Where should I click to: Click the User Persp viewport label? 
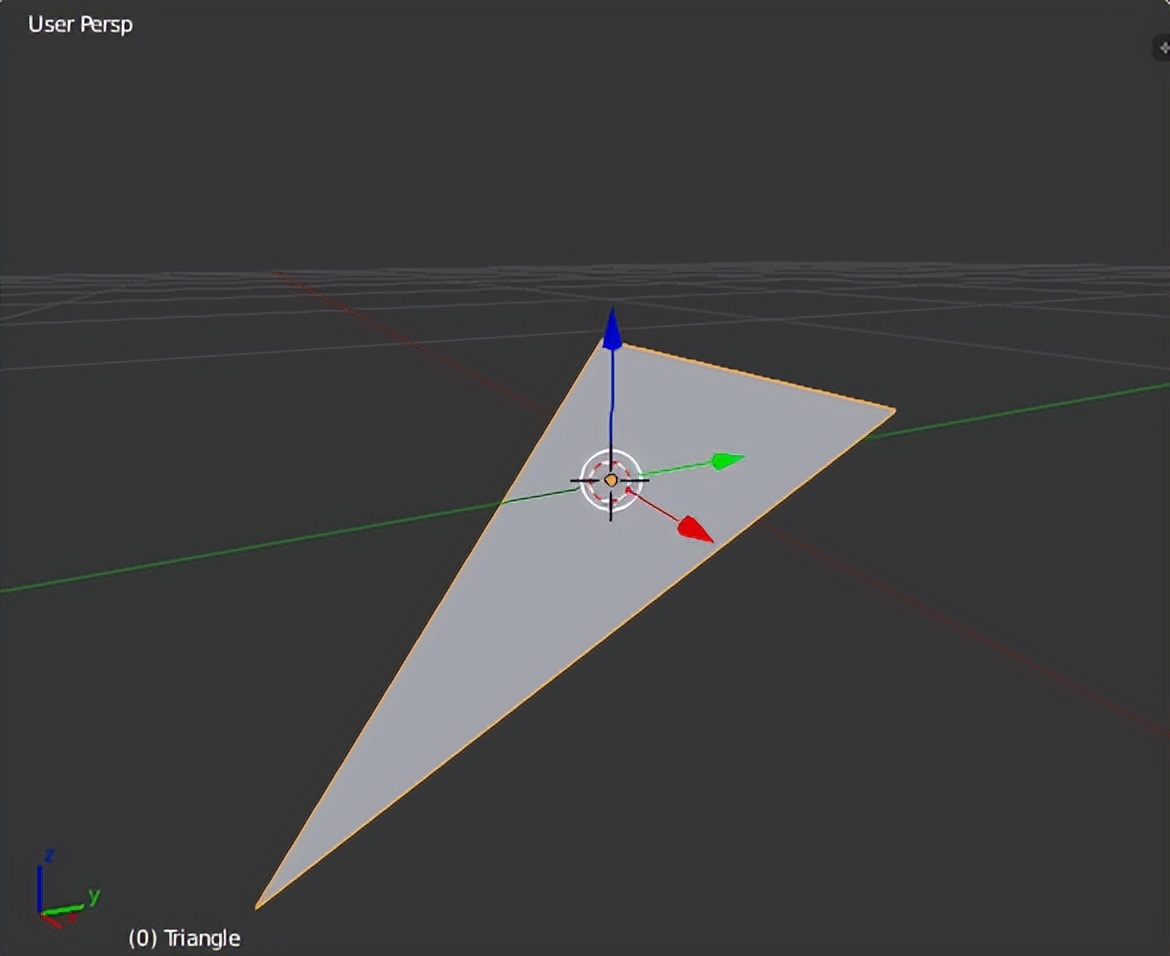pos(79,24)
